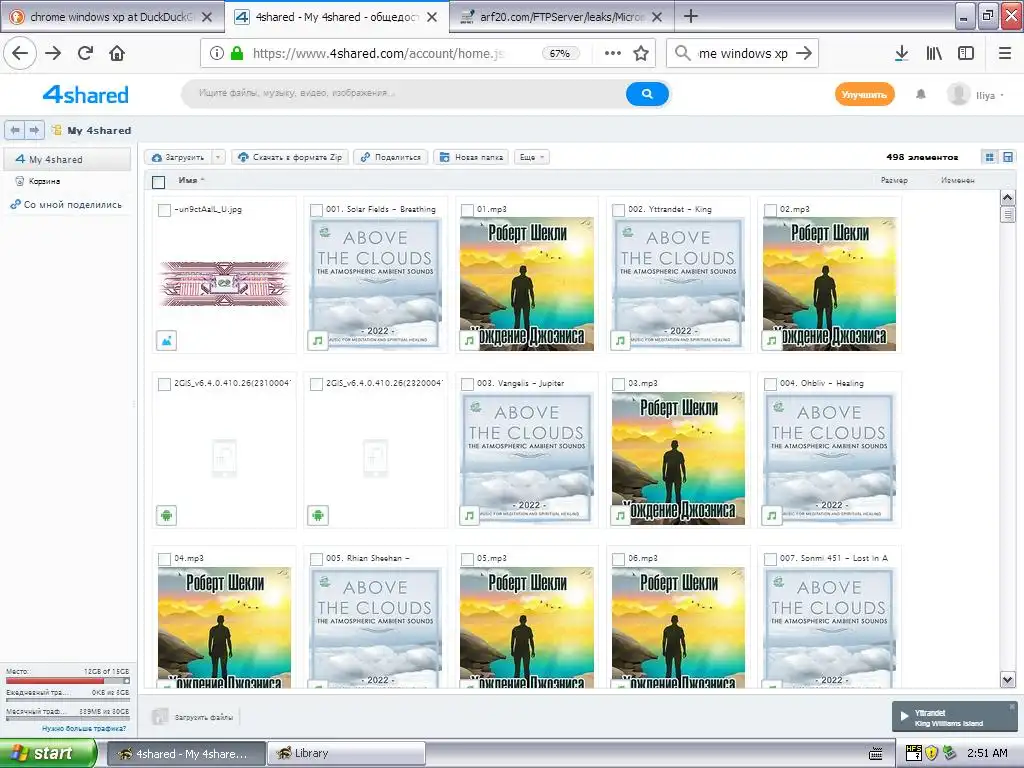The height and width of the screenshot is (768, 1024).
Task: Open the 04.mp3 thumbnail
Action: pos(224,627)
